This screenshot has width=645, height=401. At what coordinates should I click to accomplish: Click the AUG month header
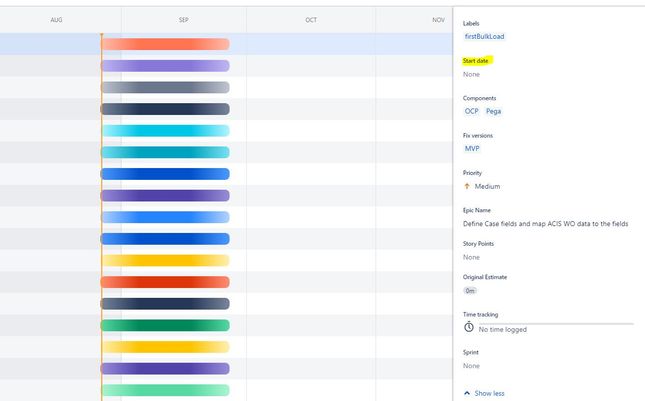point(56,20)
